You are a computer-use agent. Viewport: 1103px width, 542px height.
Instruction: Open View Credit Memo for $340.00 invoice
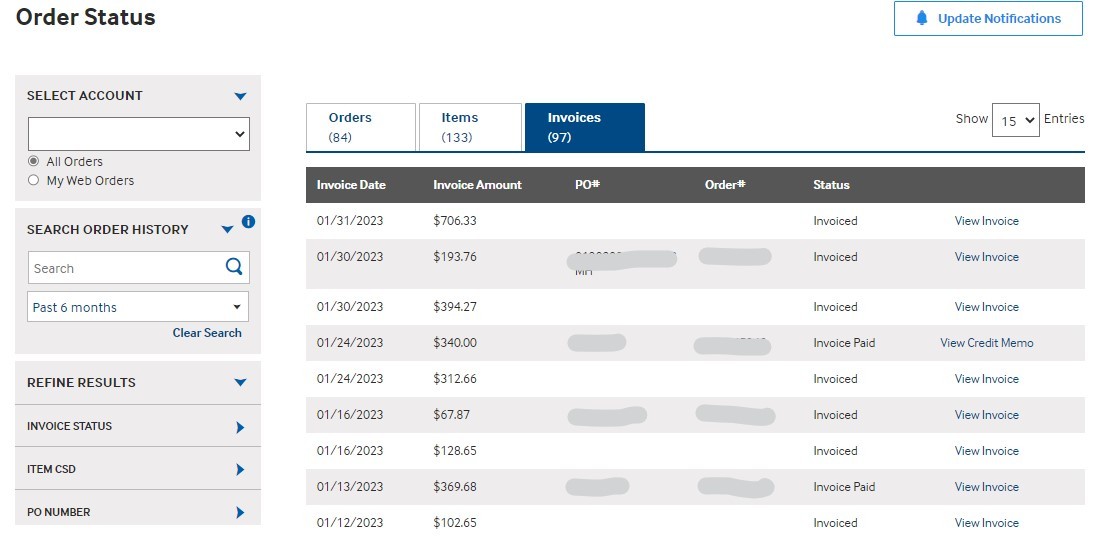click(x=986, y=343)
